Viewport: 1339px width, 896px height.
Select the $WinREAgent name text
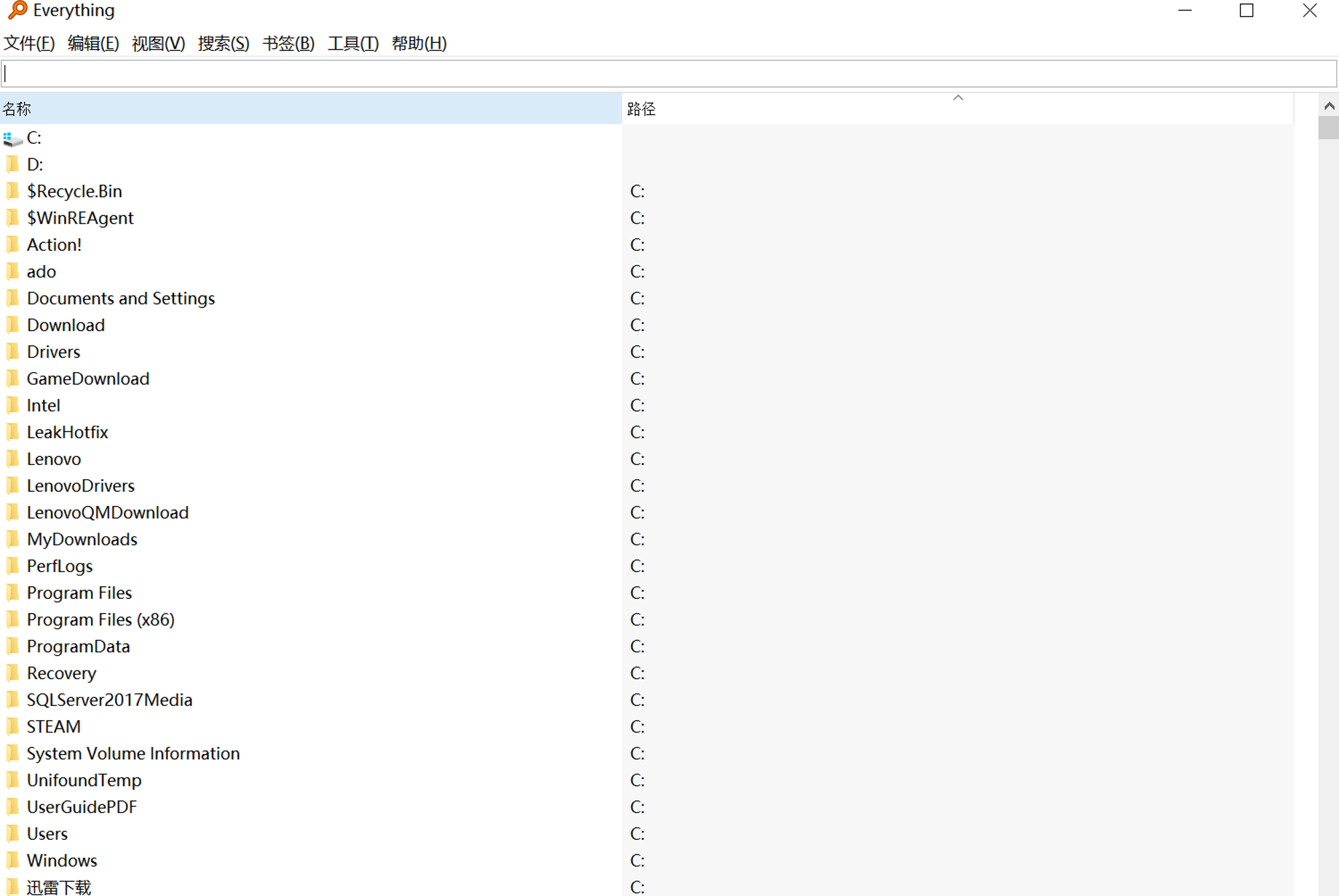[80, 218]
